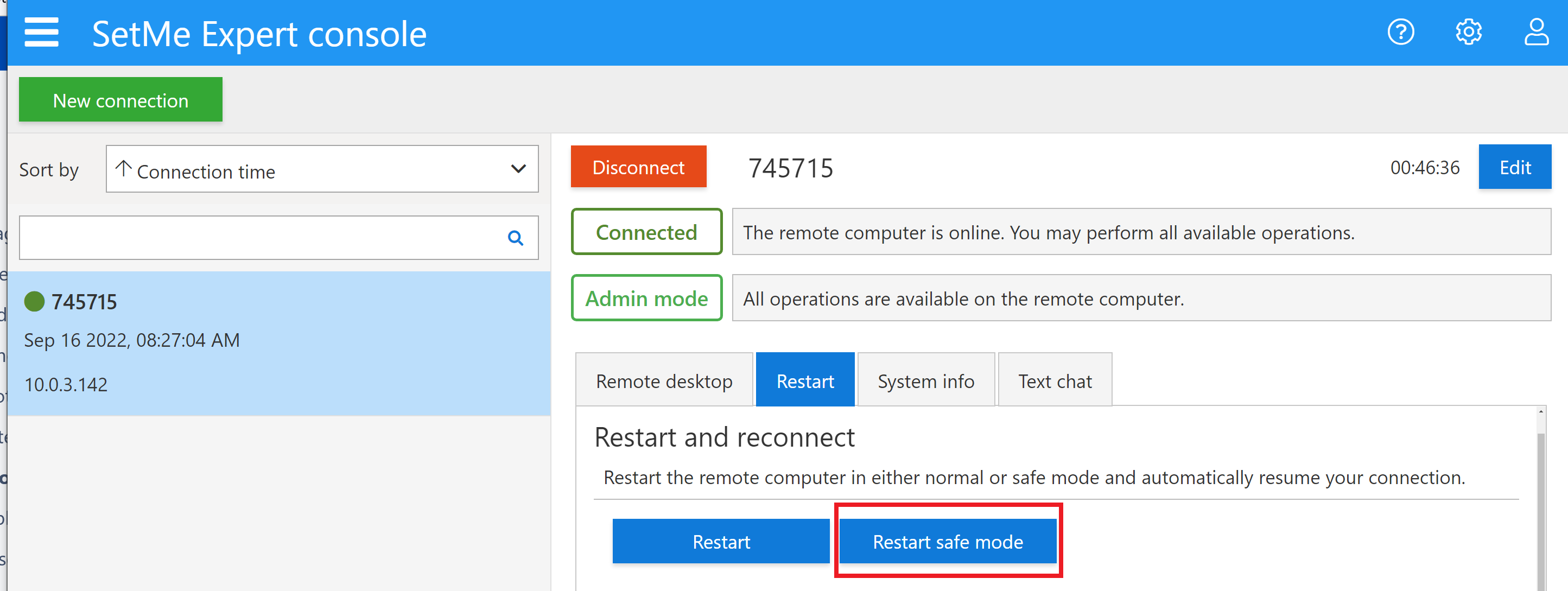Click the user profile icon
1568x591 pixels.
[x=1537, y=32]
